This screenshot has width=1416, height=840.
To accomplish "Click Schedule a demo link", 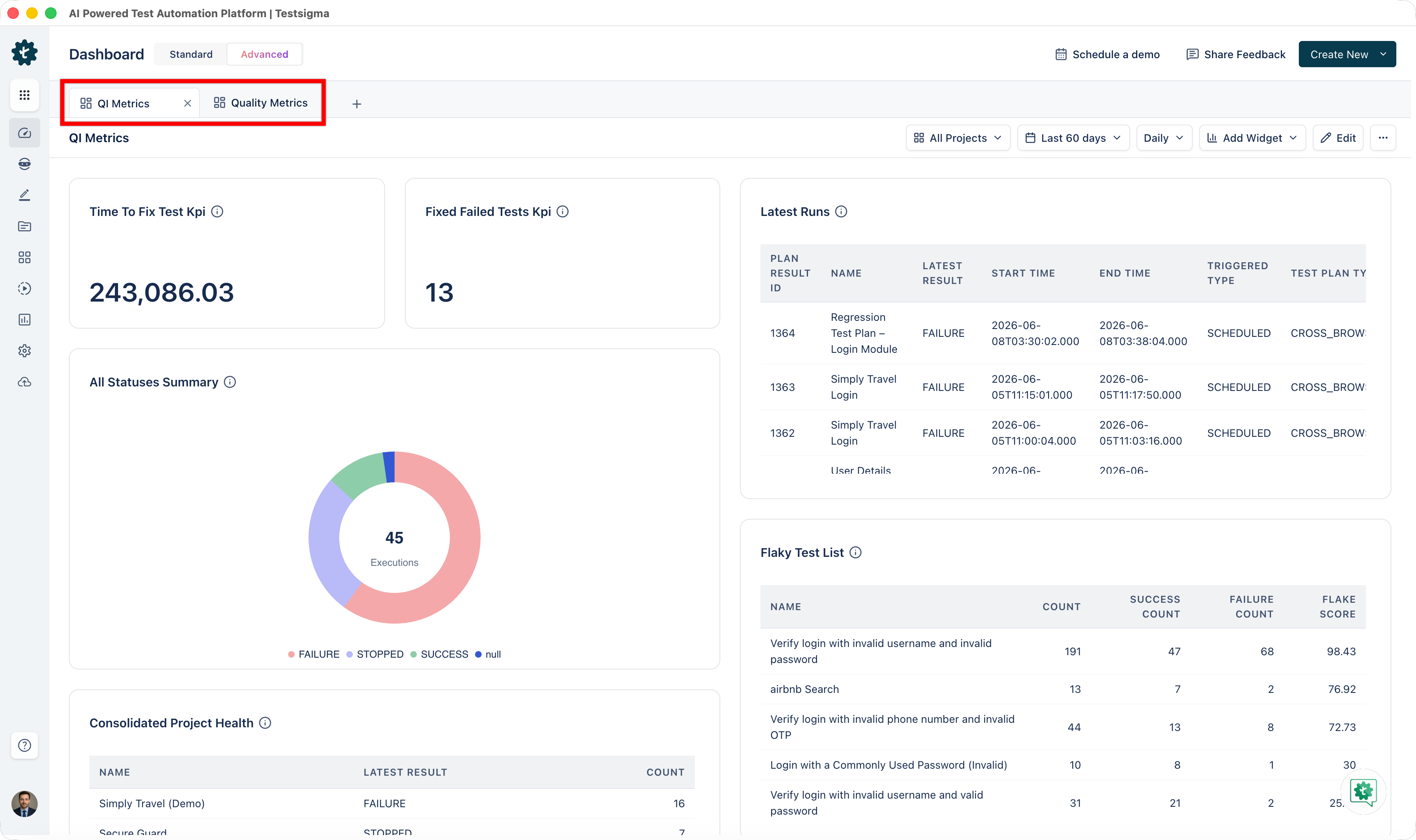I will pos(1107,54).
